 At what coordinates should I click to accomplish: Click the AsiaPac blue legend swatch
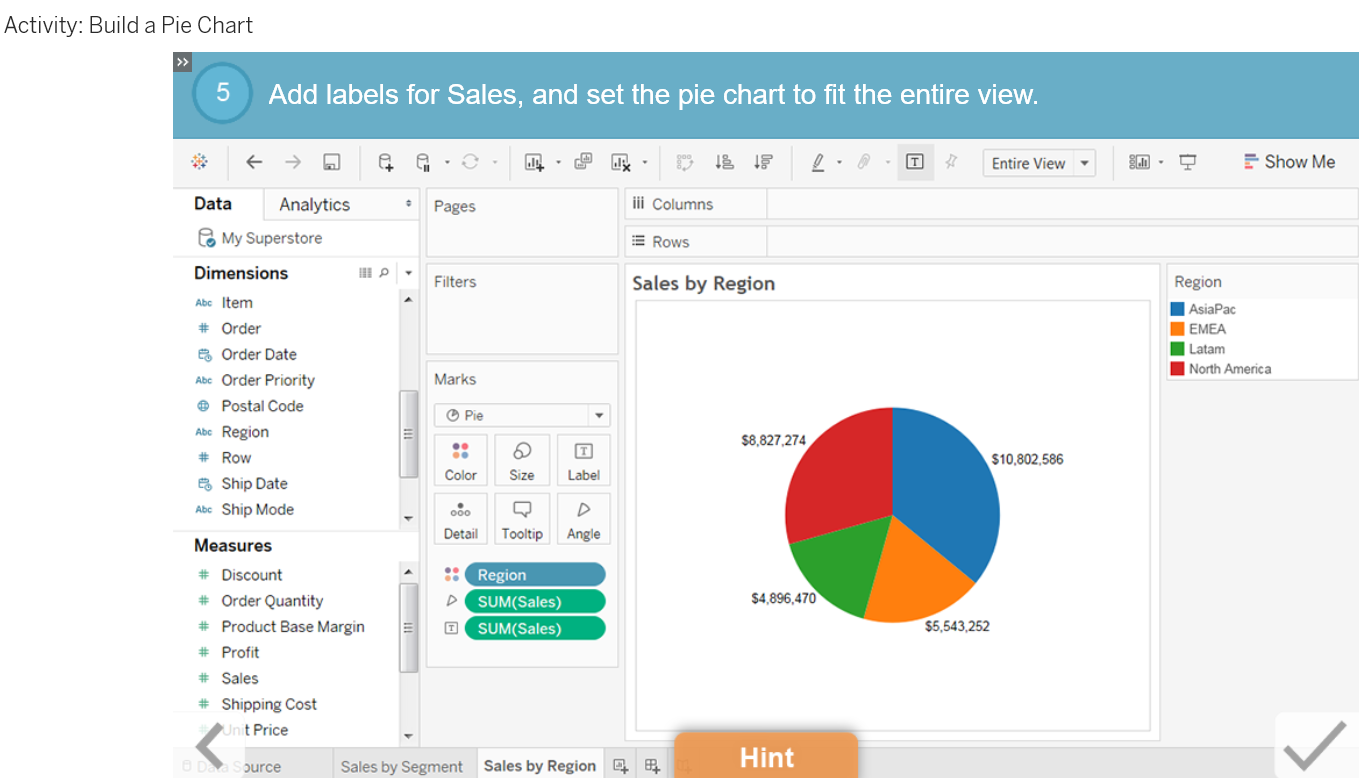coord(1178,310)
